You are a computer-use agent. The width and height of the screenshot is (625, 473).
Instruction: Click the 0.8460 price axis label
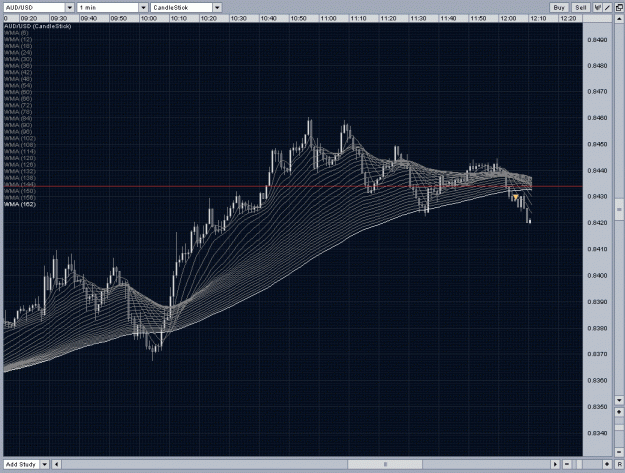coord(597,118)
